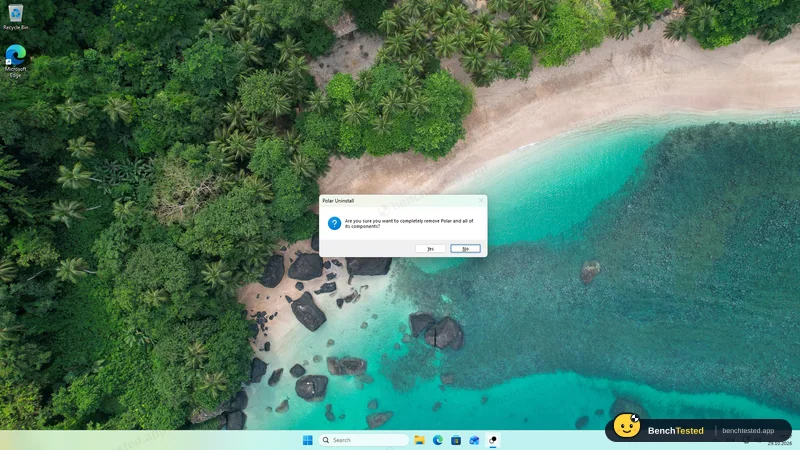Click the 'Are you sure you want to completely remove Polar' message
Viewport: 800px width, 450px height.
point(409,223)
